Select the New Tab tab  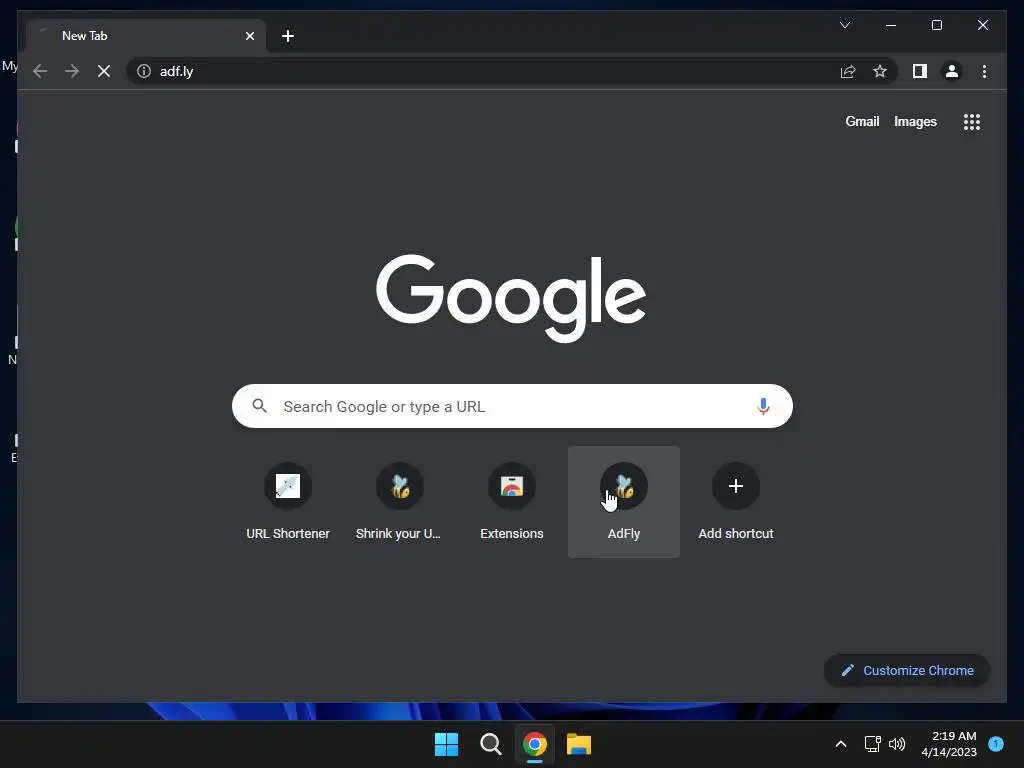(146, 36)
